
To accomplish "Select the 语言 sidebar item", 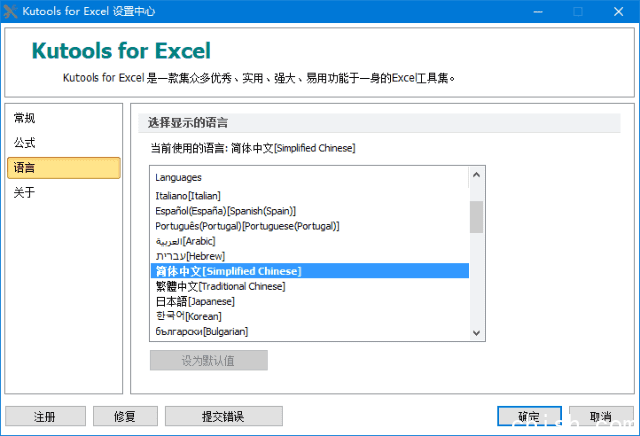I will point(25,168).
